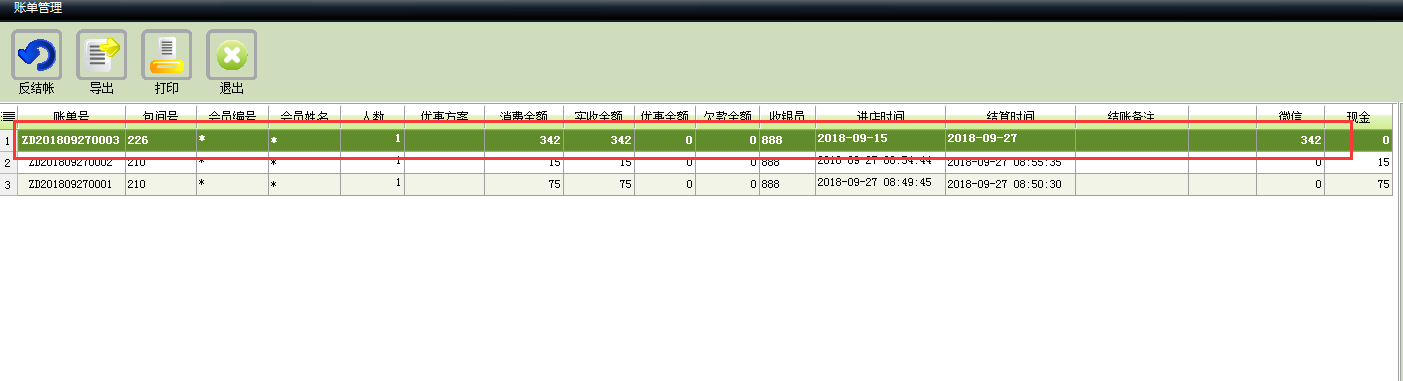
Task: Exit via the green 退出 icon
Action: click(x=231, y=55)
